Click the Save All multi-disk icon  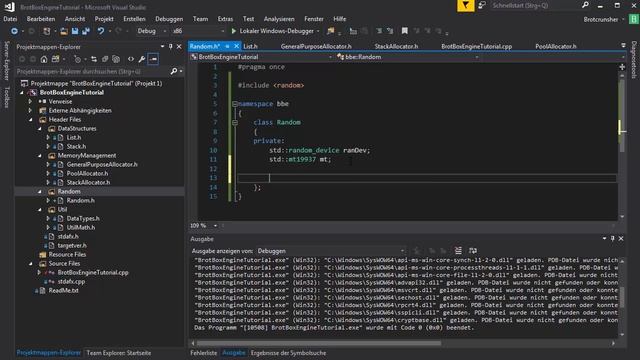click(x=86, y=31)
